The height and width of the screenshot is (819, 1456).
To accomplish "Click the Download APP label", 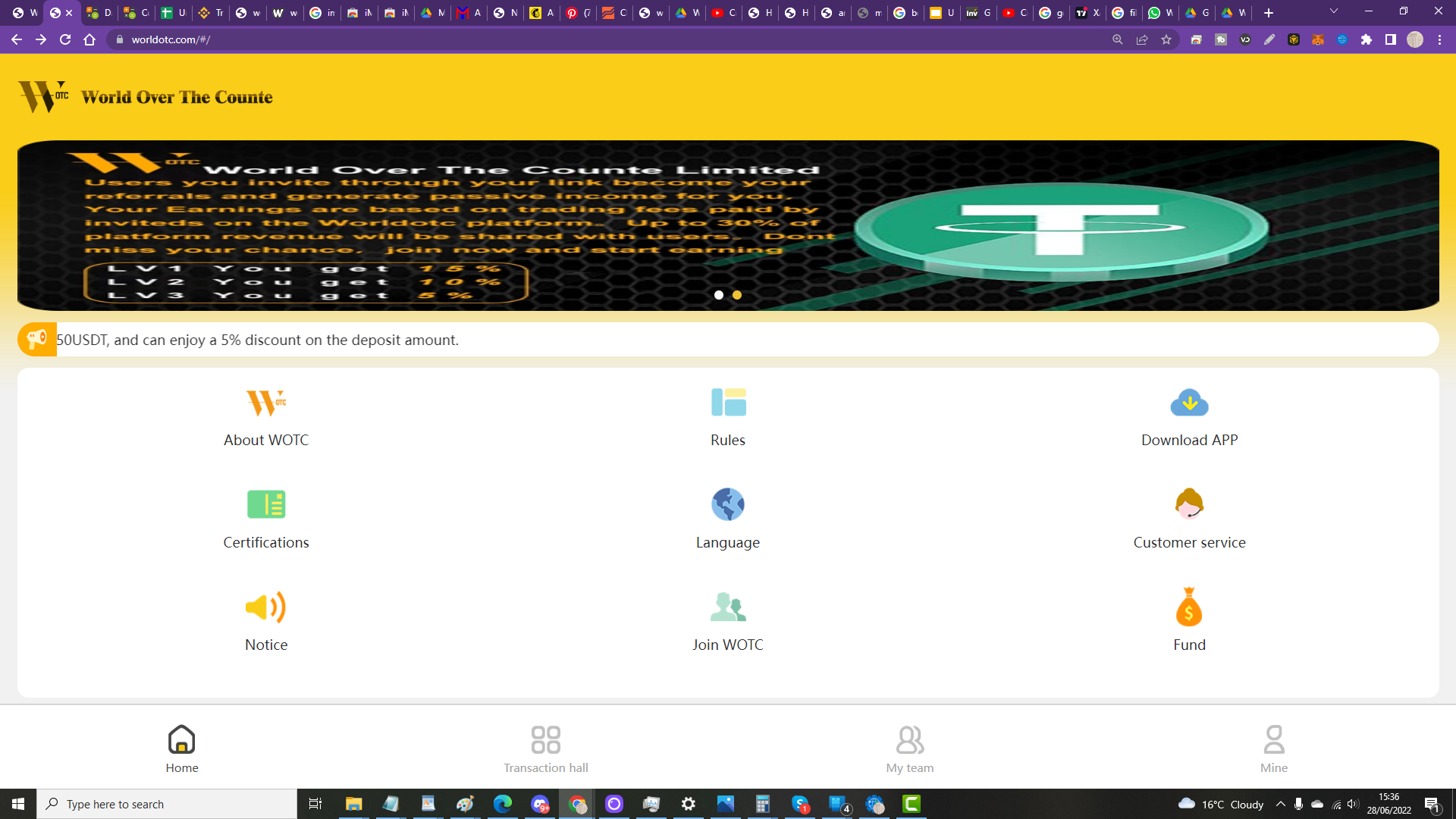I will pos(1189,440).
